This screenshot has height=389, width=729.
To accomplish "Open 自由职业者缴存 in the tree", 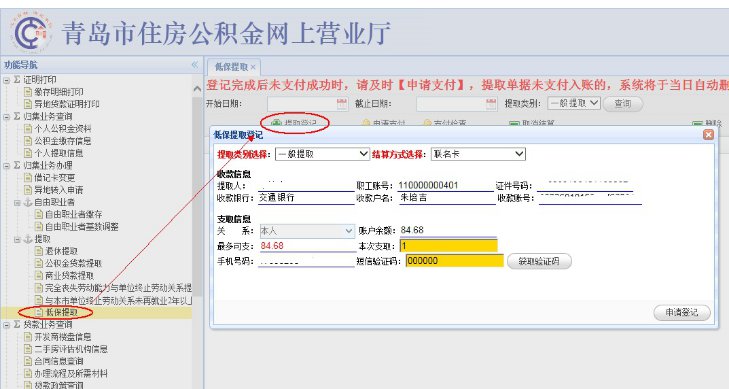I will 73,214.
